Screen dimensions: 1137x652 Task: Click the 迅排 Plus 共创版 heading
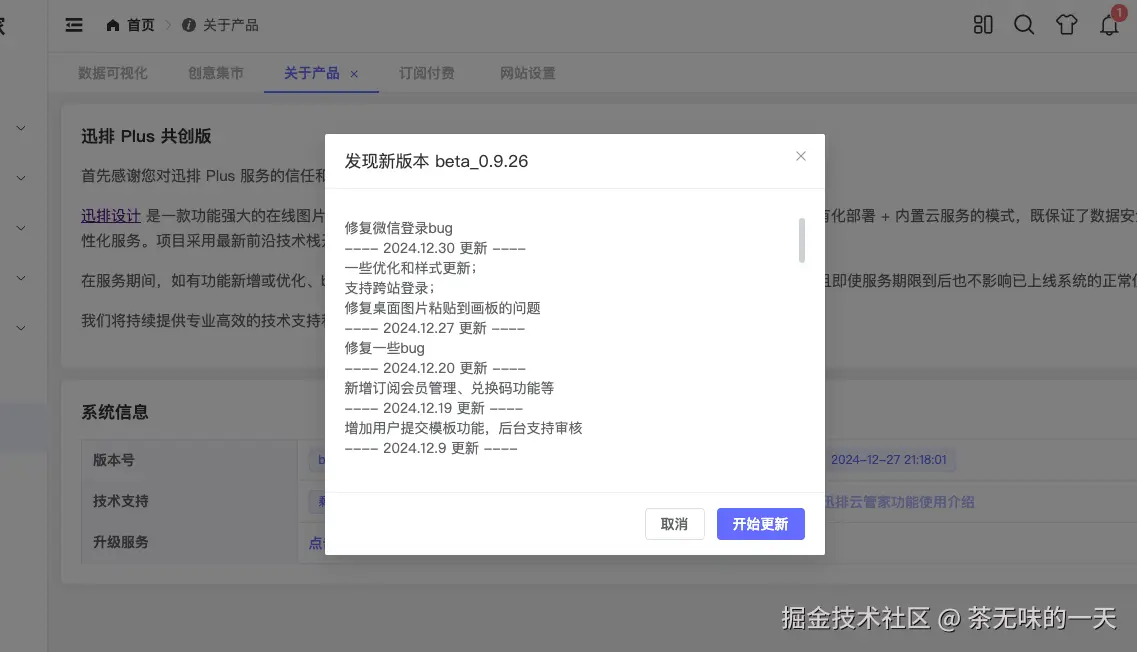click(x=146, y=136)
